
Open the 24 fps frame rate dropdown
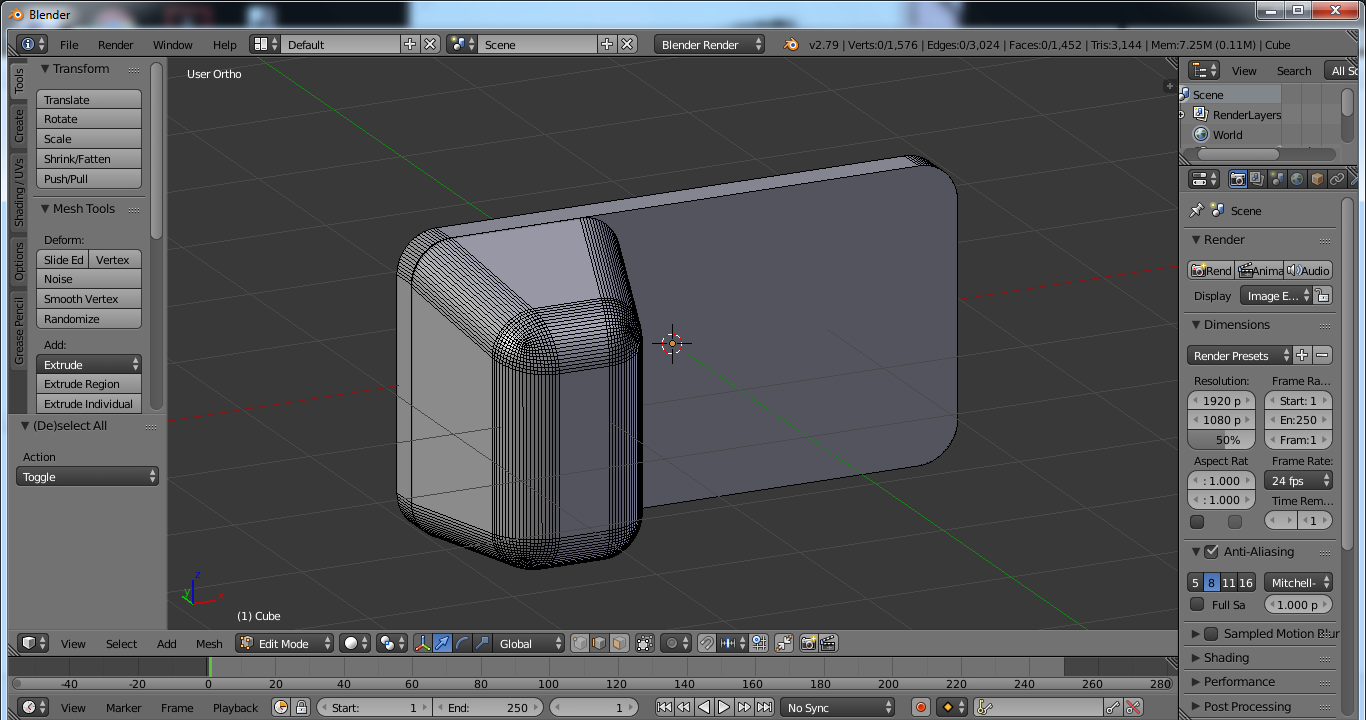pos(1298,480)
